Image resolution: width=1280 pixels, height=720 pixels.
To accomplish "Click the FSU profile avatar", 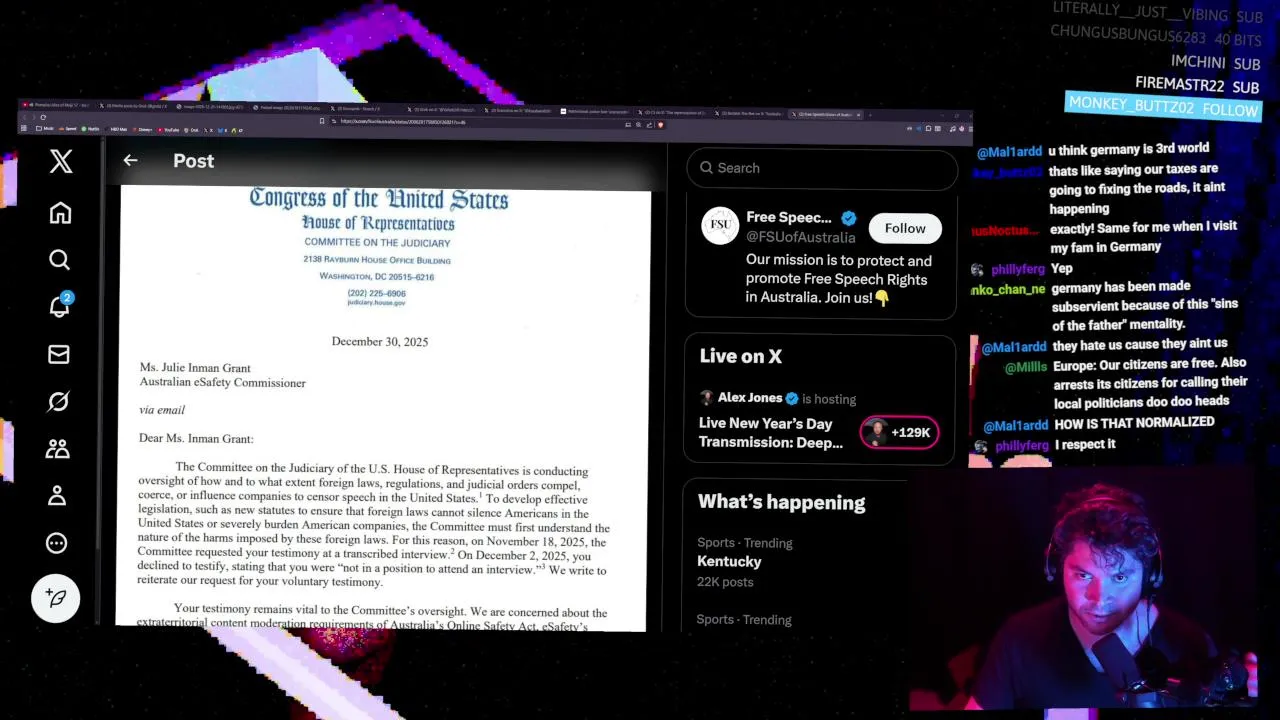I will click(x=720, y=226).
